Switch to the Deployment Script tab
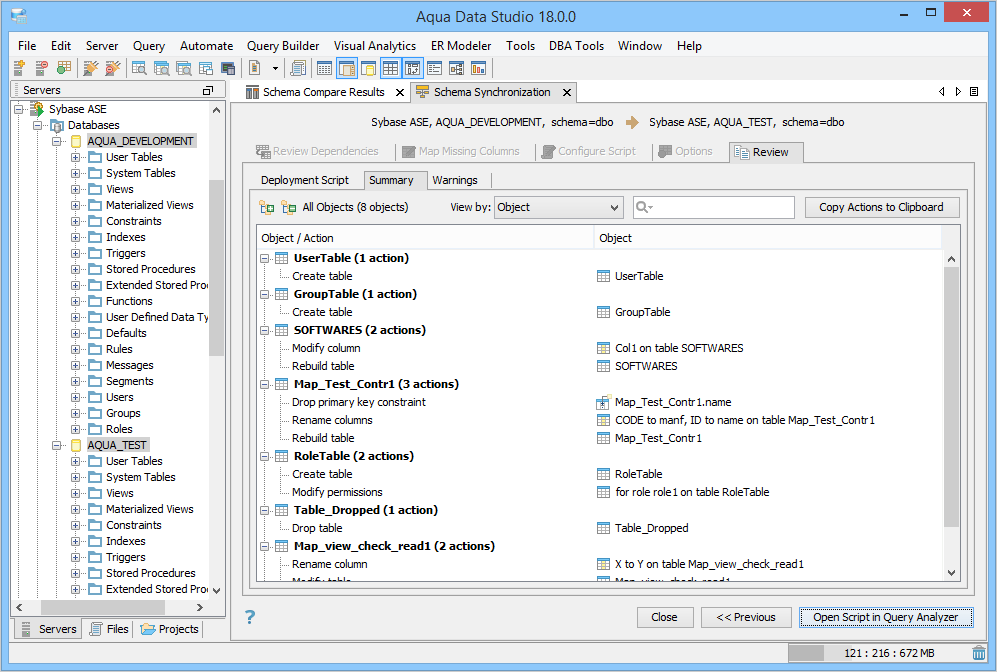Viewport: 997px width, 672px height. [x=305, y=180]
